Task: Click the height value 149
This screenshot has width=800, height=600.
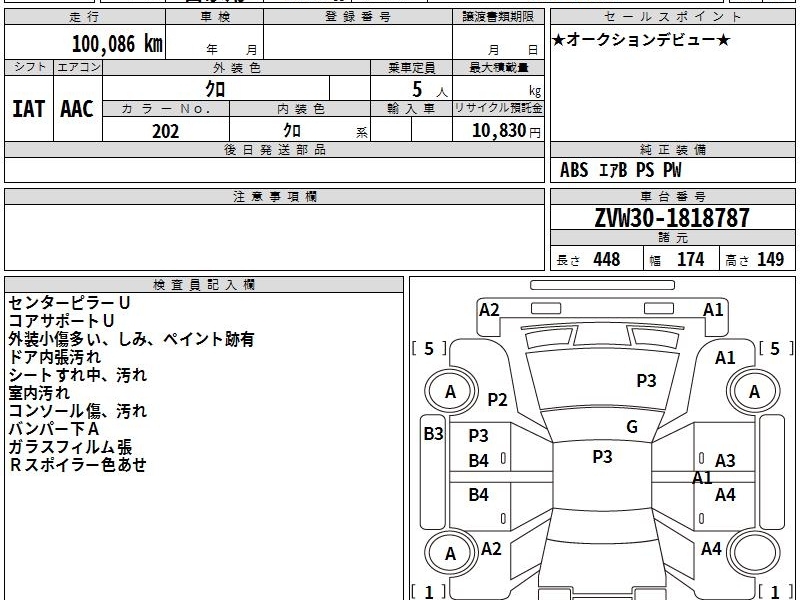Action: tap(770, 260)
